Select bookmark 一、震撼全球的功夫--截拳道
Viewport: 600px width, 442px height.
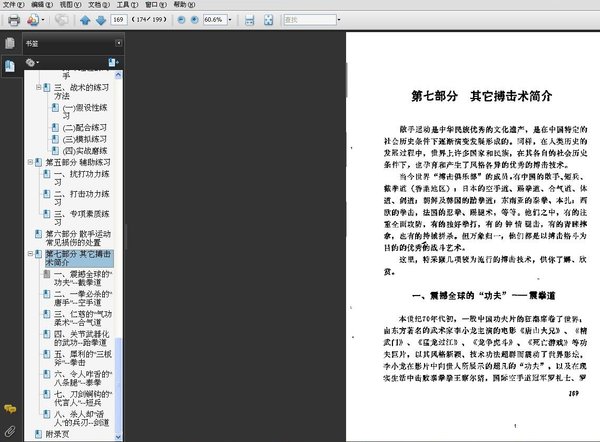(x=83, y=278)
